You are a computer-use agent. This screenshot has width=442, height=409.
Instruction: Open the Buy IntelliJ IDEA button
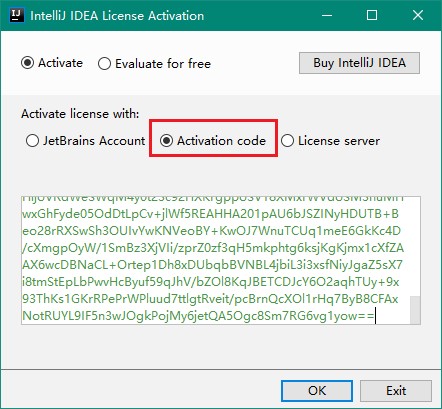coord(359,63)
